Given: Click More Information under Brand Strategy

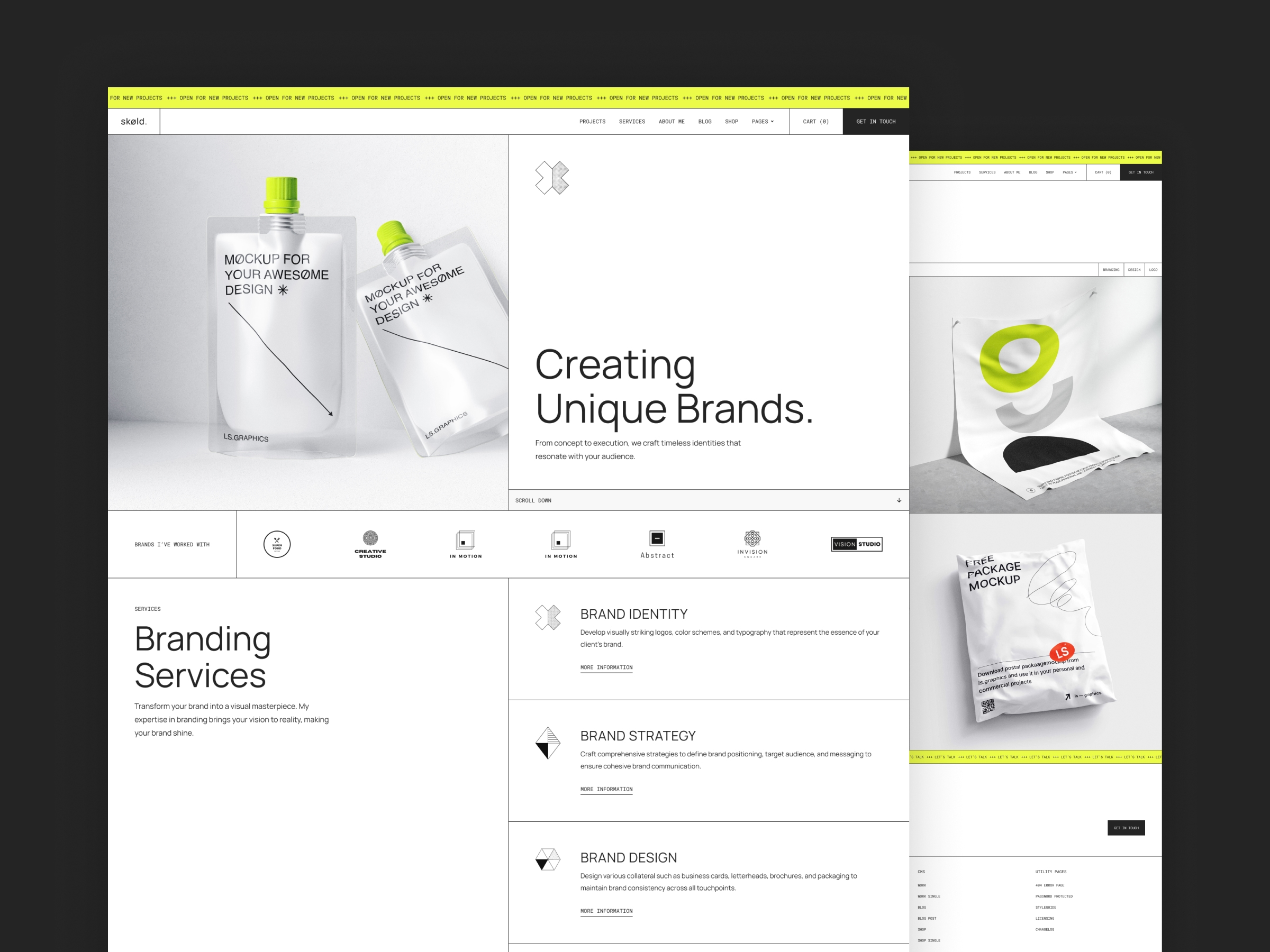Looking at the screenshot, I should click(x=607, y=789).
